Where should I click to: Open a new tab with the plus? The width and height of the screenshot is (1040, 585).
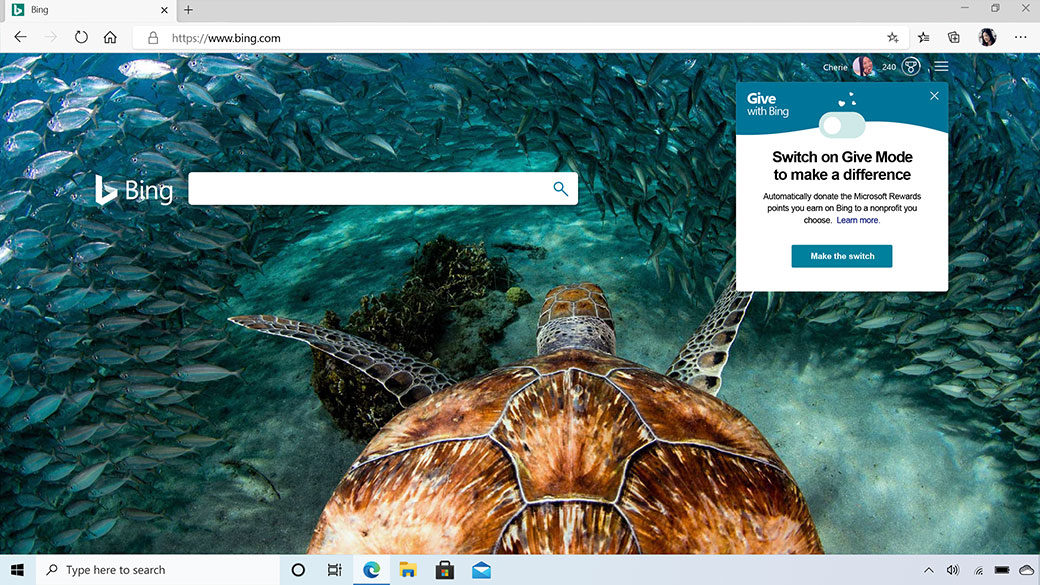(x=188, y=10)
